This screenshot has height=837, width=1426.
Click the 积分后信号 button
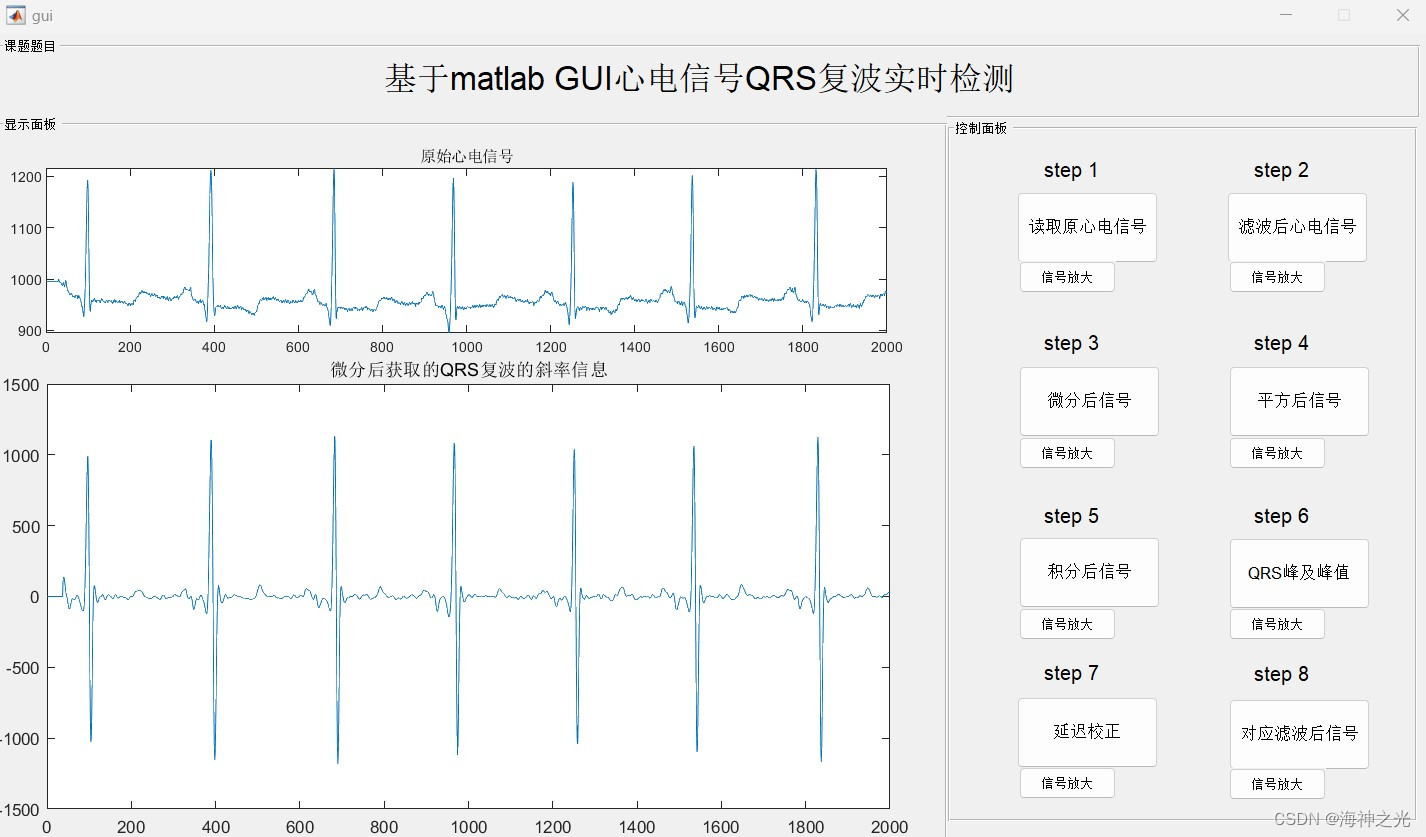pyautogui.click(x=1089, y=572)
